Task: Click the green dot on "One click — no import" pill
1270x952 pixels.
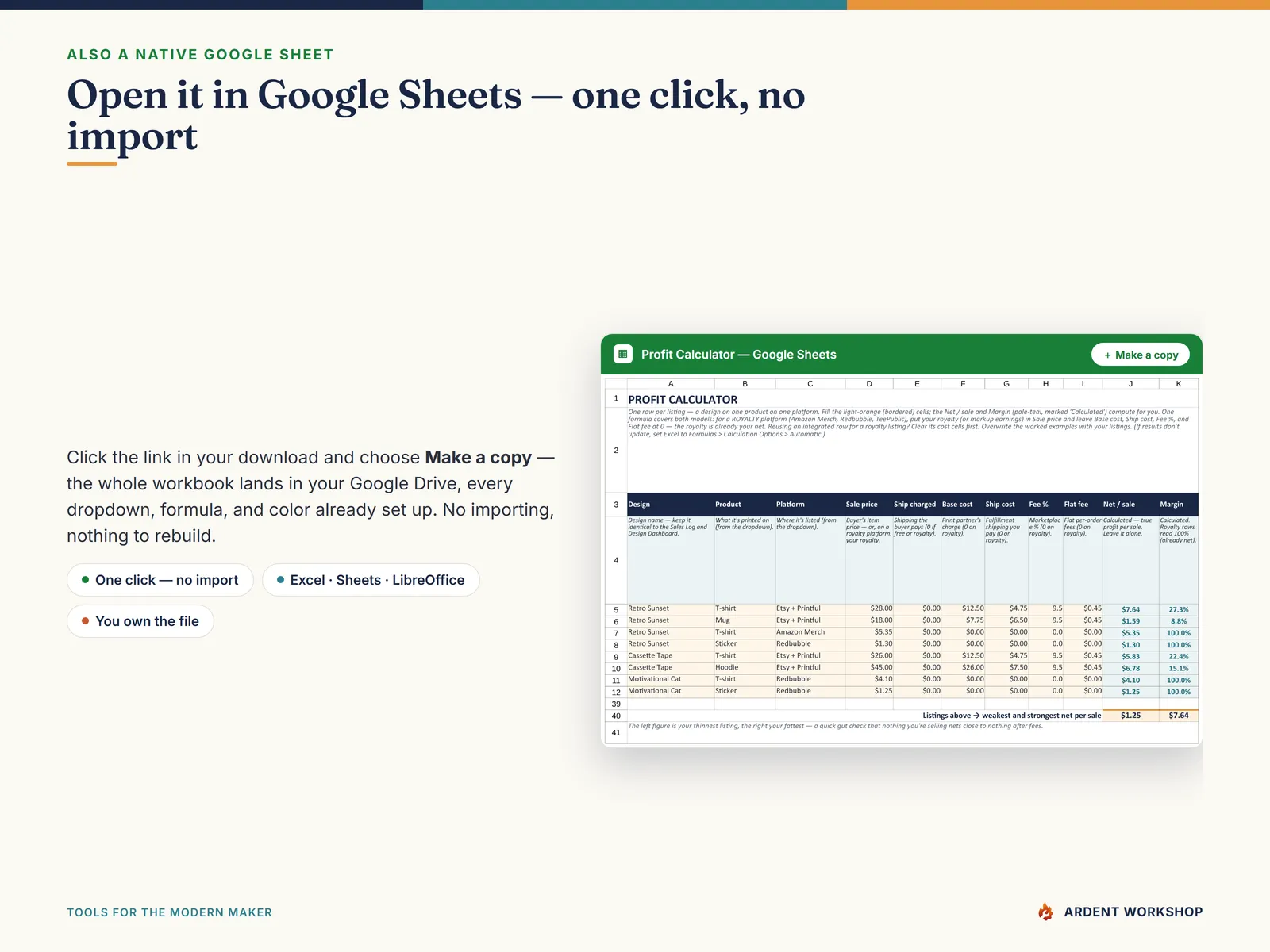Action: coord(85,580)
